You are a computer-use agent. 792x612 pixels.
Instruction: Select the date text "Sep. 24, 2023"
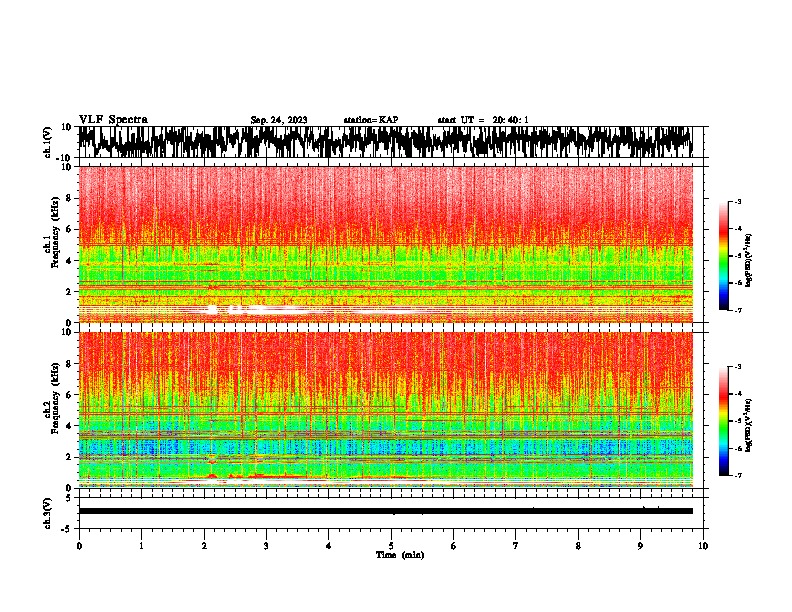pos(279,120)
